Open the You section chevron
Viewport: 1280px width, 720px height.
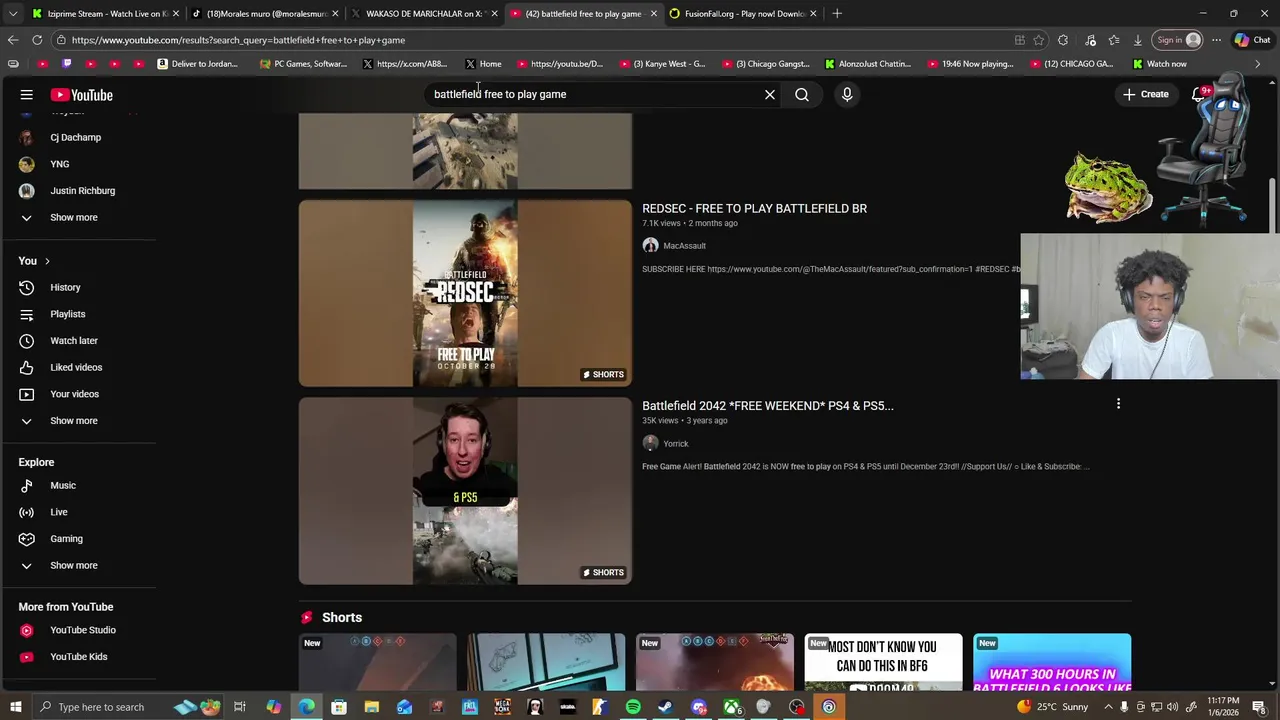[47, 261]
